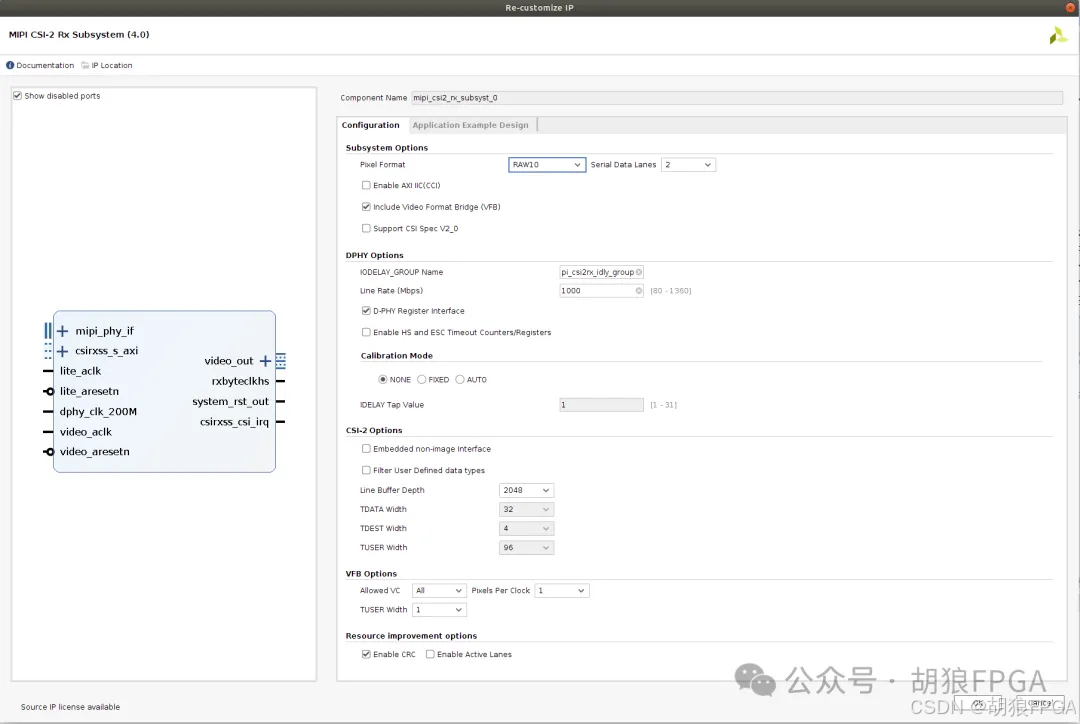Check Enable Active Lanes option
Viewport: 1080px width, 724px height.
(430, 654)
